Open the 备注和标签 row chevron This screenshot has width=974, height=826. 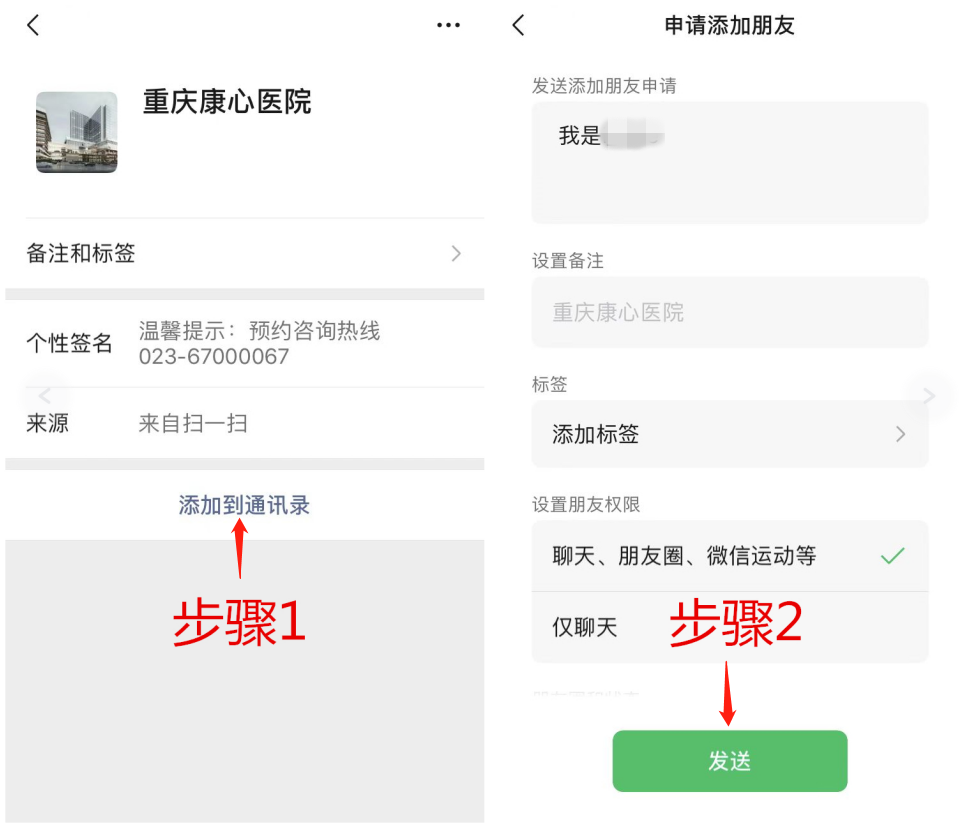tap(457, 253)
